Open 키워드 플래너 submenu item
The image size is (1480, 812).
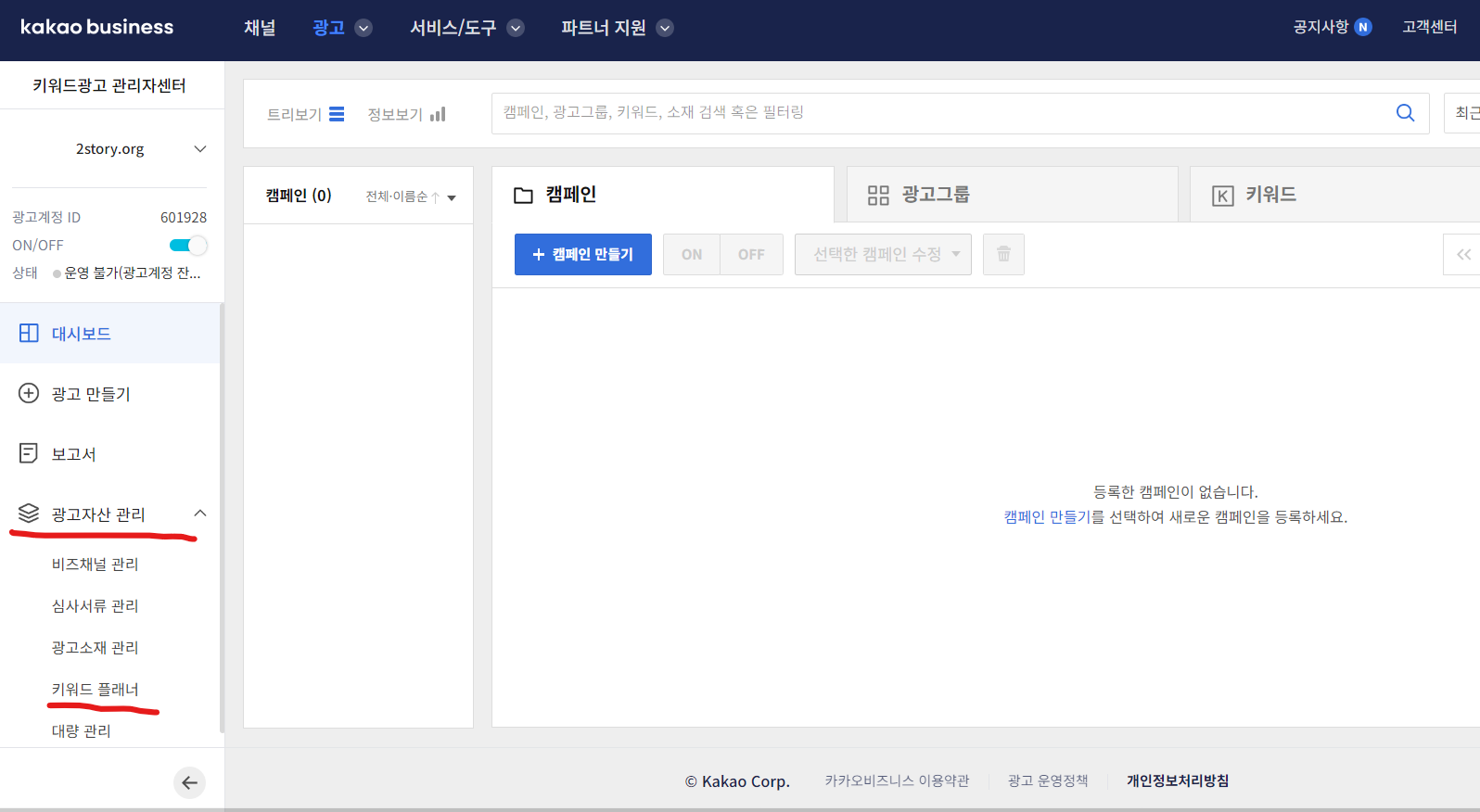coord(96,689)
